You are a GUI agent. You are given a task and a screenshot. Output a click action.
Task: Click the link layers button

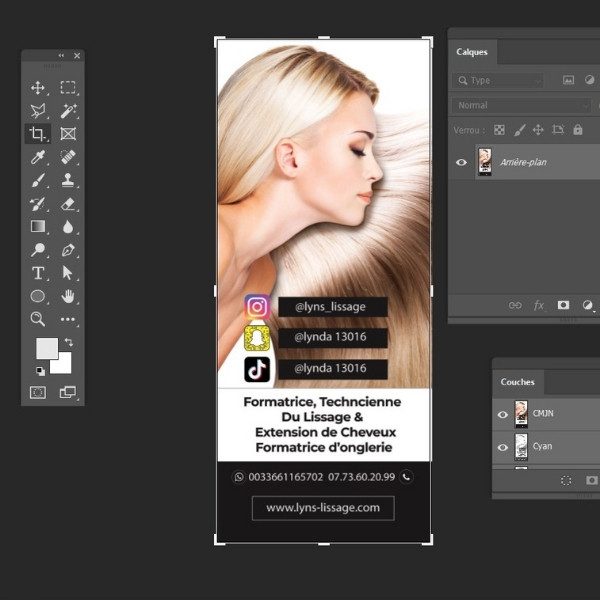coord(515,305)
